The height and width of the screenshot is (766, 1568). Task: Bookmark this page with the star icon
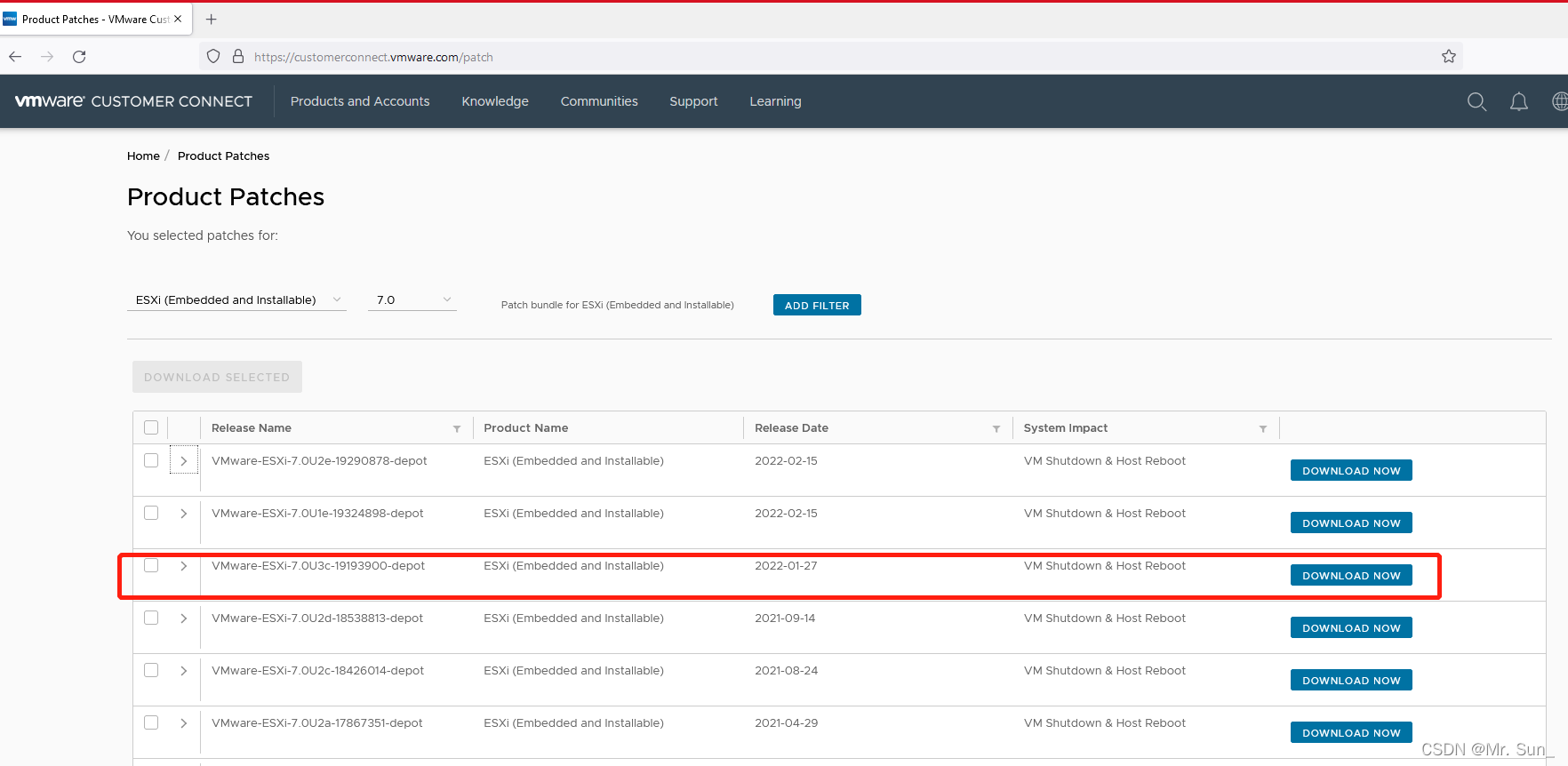1449,56
